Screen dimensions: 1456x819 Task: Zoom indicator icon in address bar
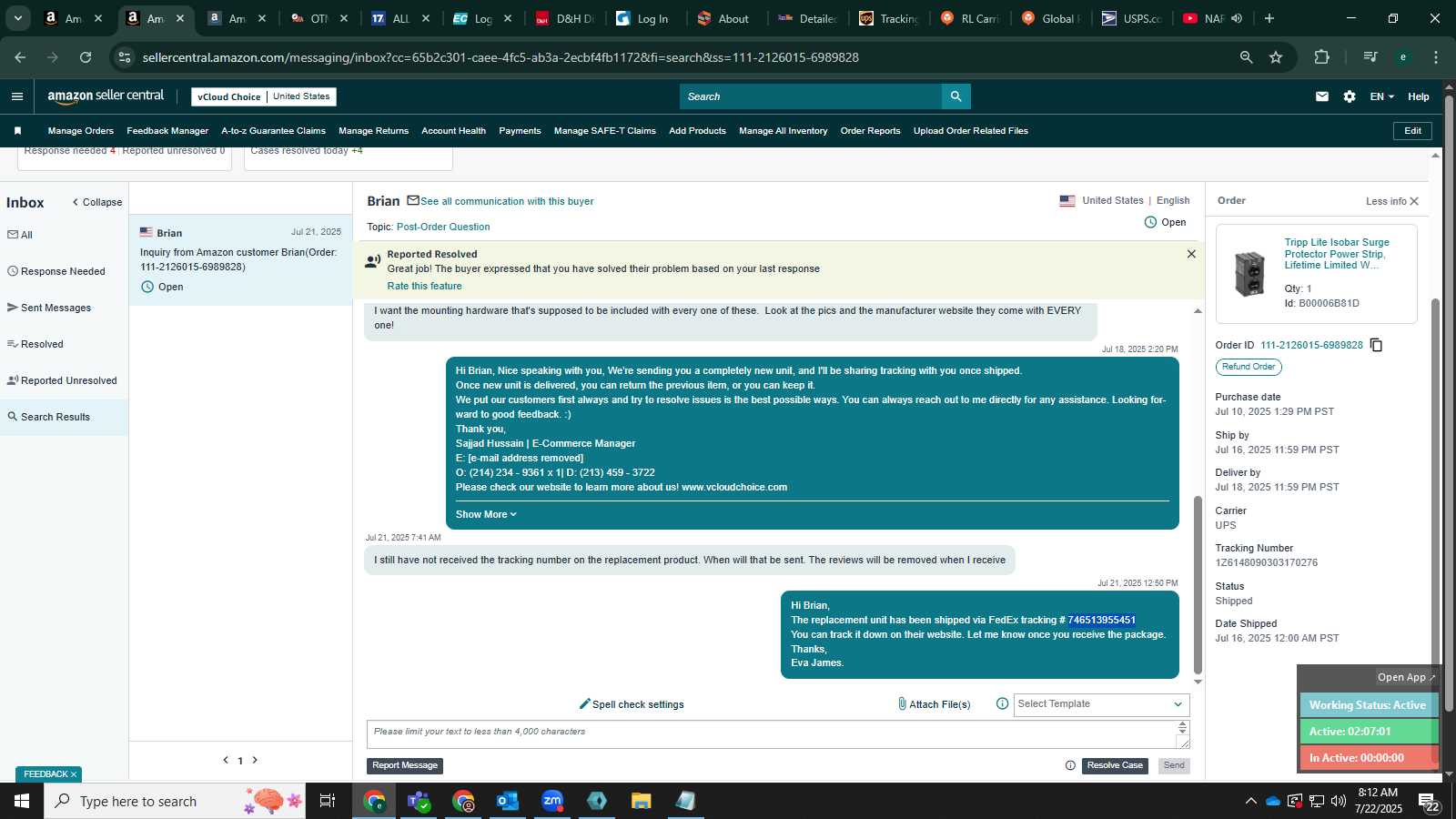click(1246, 57)
